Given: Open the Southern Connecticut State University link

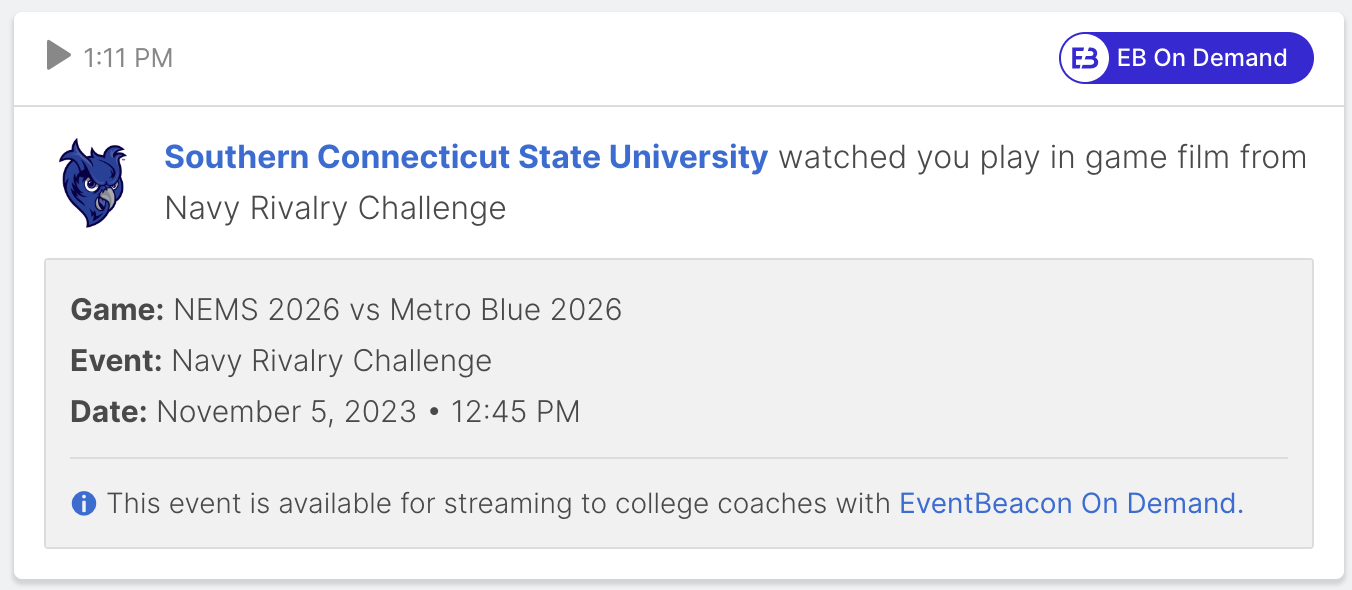Looking at the screenshot, I should pyautogui.click(x=466, y=157).
